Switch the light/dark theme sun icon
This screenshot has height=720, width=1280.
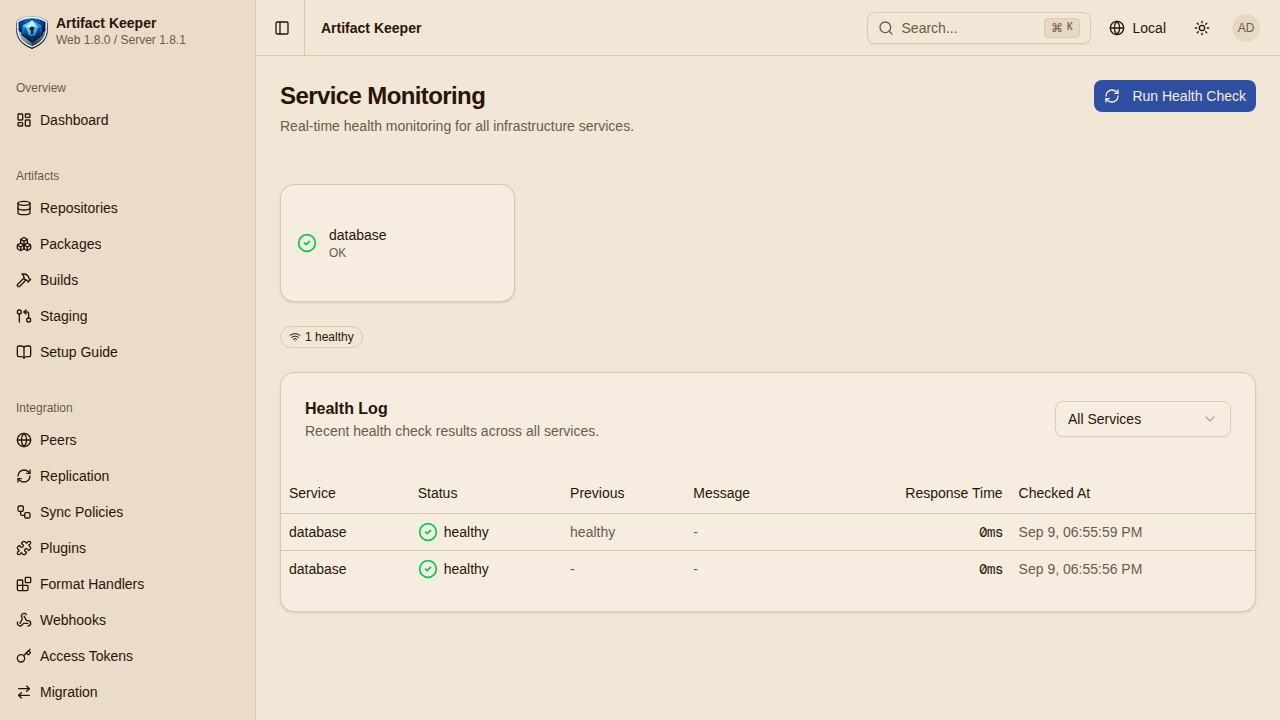coord(1202,28)
